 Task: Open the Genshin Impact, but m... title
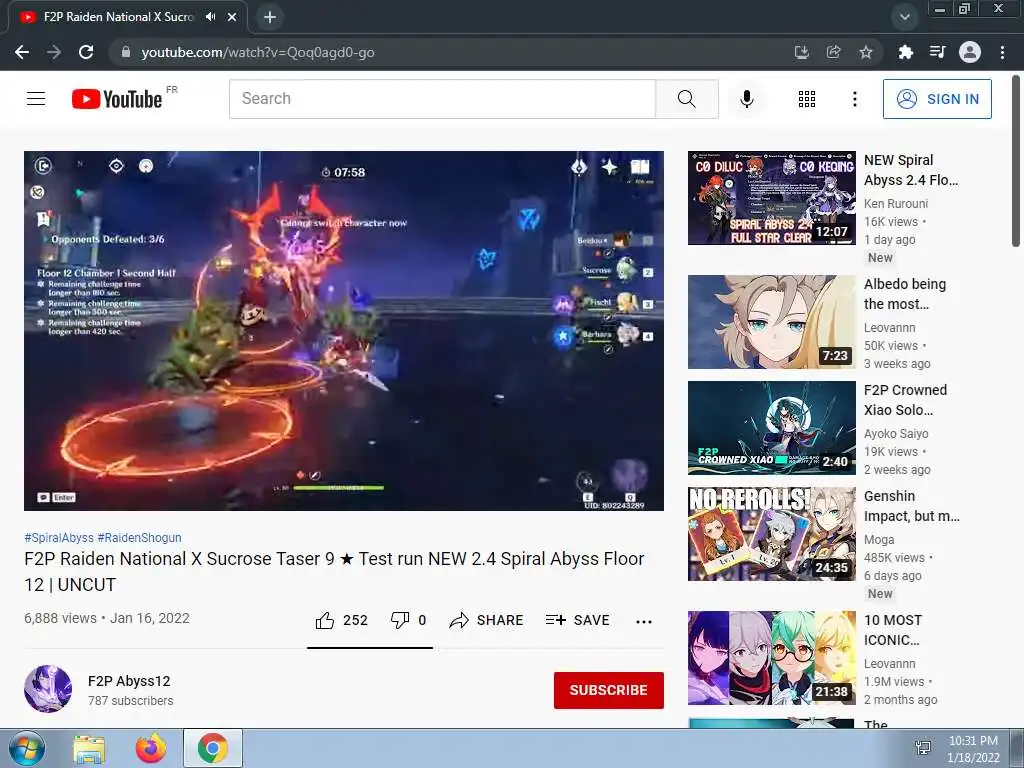[x=912, y=506]
